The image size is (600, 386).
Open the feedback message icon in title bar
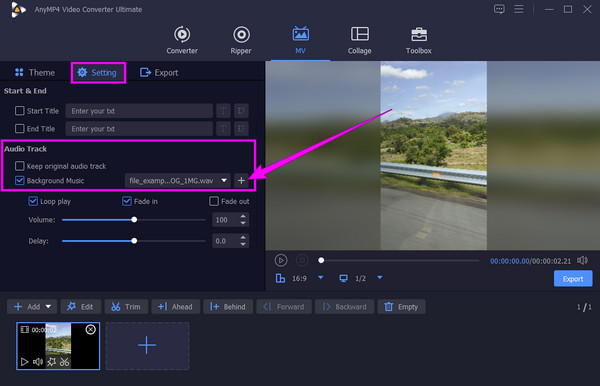point(499,9)
